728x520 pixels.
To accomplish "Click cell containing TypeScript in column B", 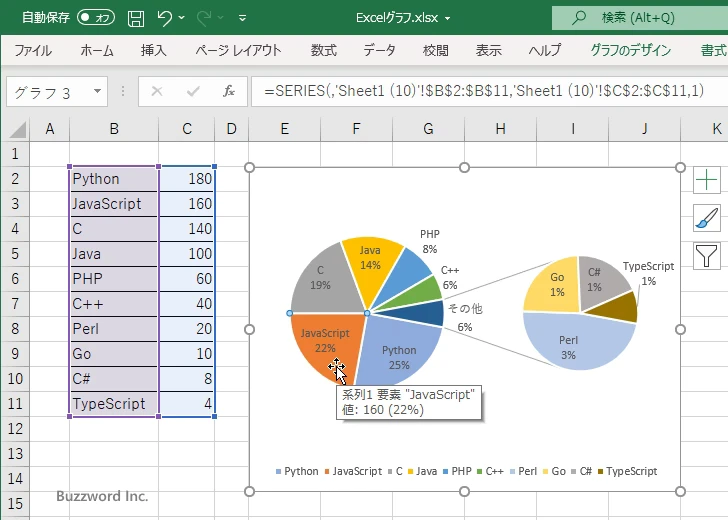I will tap(114, 404).
